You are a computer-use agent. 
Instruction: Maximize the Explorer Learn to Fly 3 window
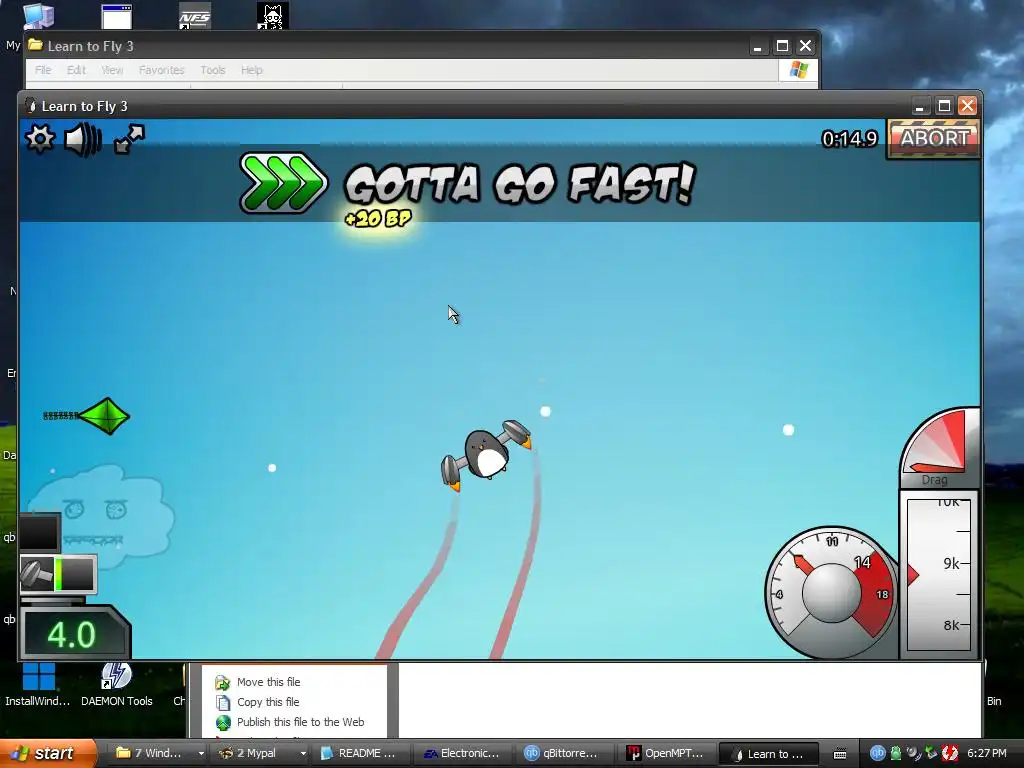tap(782, 46)
